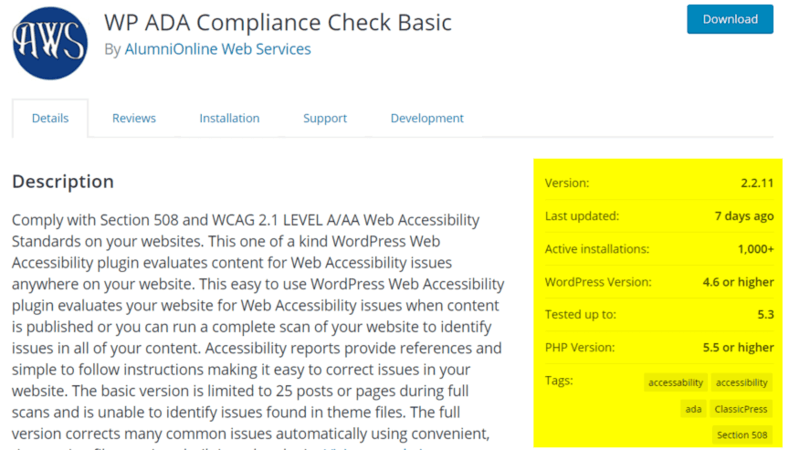This screenshot has height=450, width=789.
Task: Open the ClassicPress tag
Action: coord(741,409)
